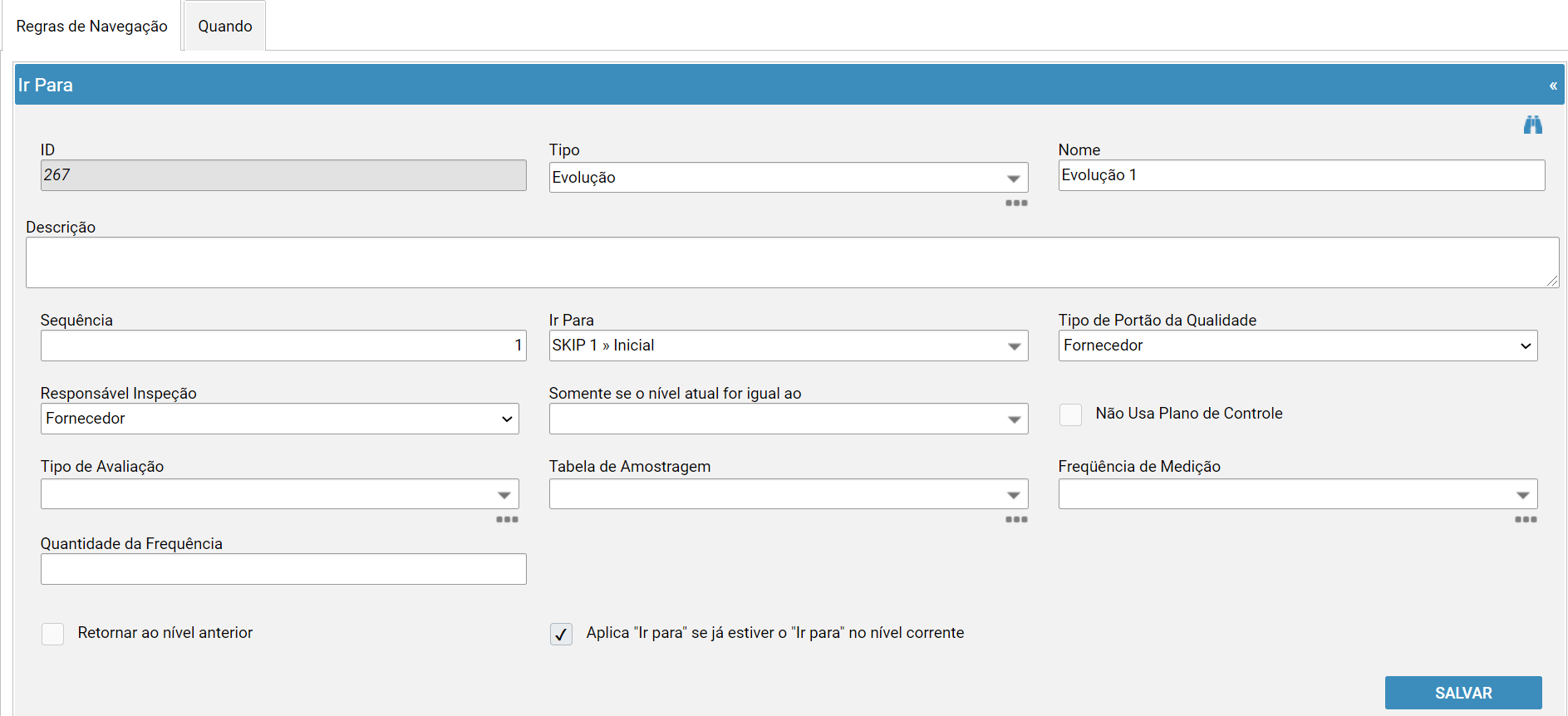This screenshot has height=716, width=1568.
Task: Click the read-only ID field showing 267
Action: point(283,175)
